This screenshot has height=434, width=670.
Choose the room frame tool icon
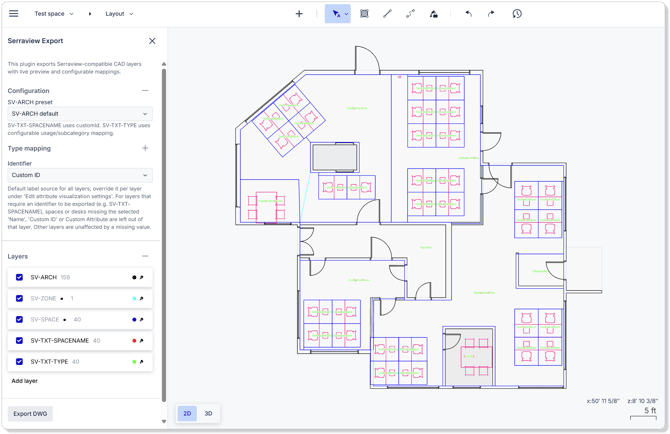[364, 14]
